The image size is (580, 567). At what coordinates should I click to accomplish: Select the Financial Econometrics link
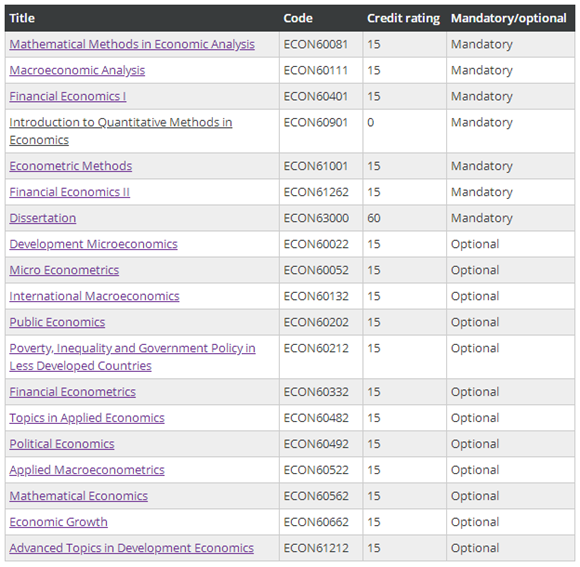click(72, 392)
